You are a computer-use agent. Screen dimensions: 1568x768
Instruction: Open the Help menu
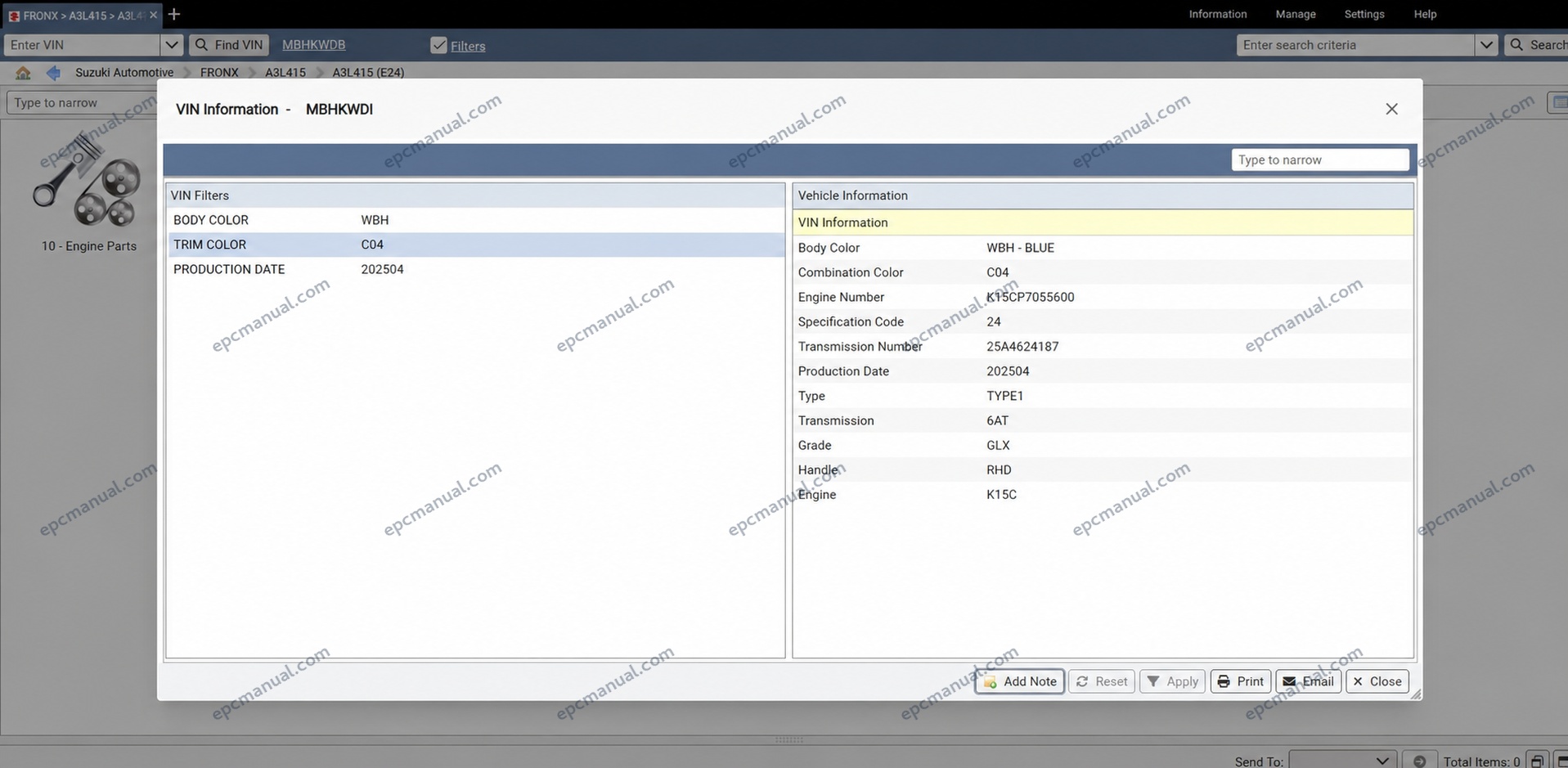pyautogui.click(x=1425, y=14)
